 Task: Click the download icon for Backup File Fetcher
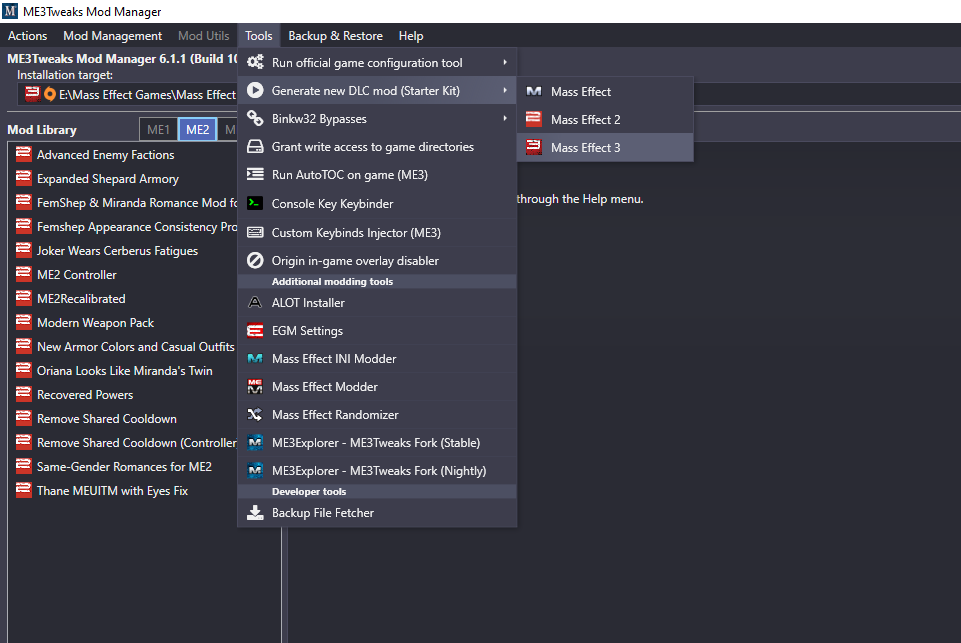tap(255, 512)
